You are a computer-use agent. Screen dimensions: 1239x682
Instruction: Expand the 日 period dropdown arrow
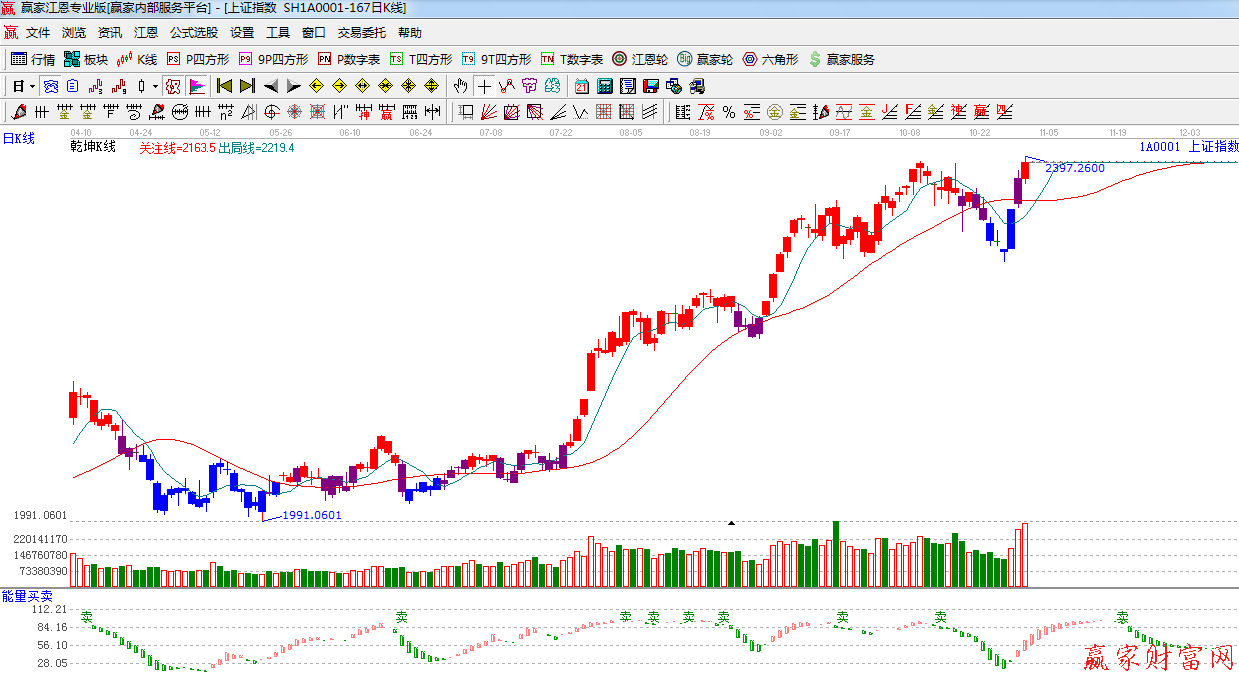pyautogui.click(x=32, y=86)
